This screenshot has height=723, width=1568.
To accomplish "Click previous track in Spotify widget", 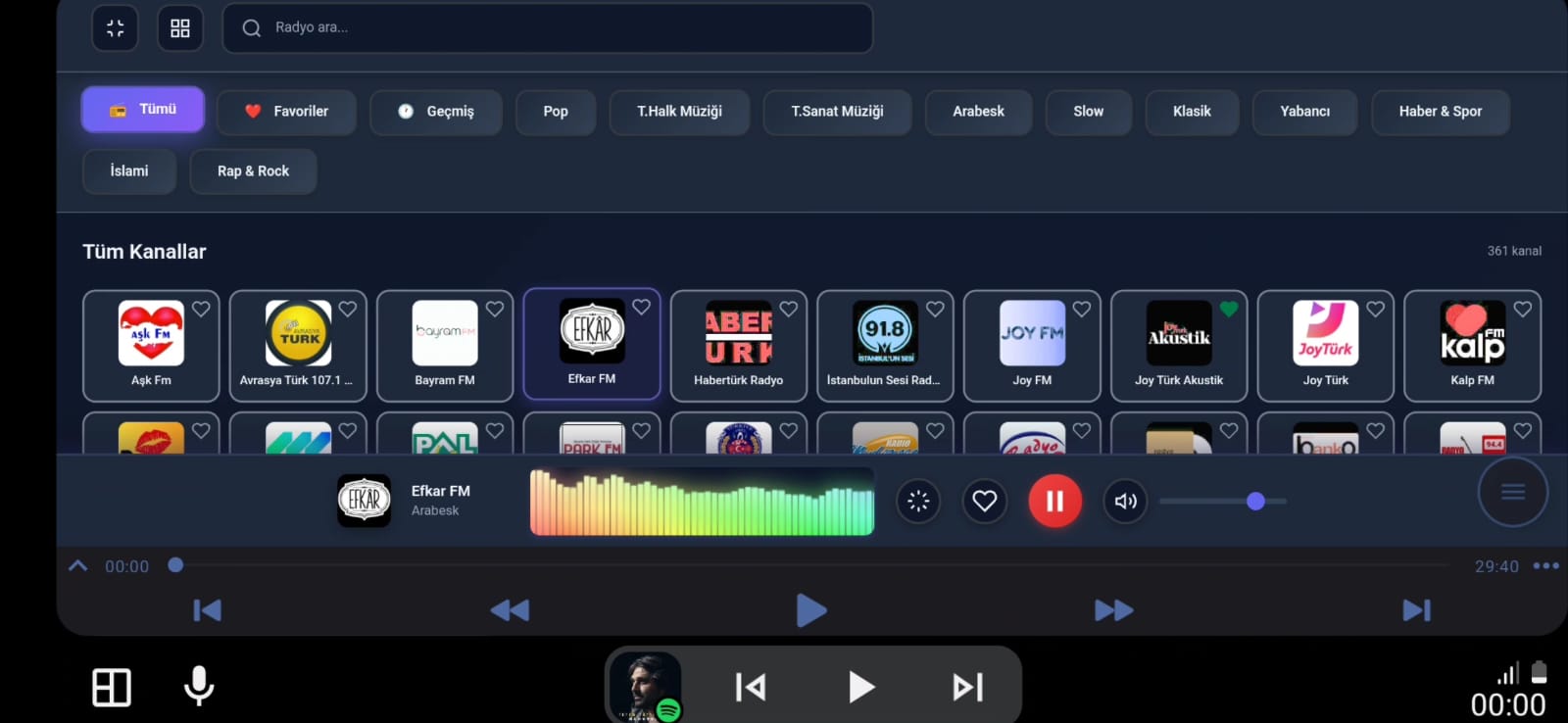I will click(751, 688).
